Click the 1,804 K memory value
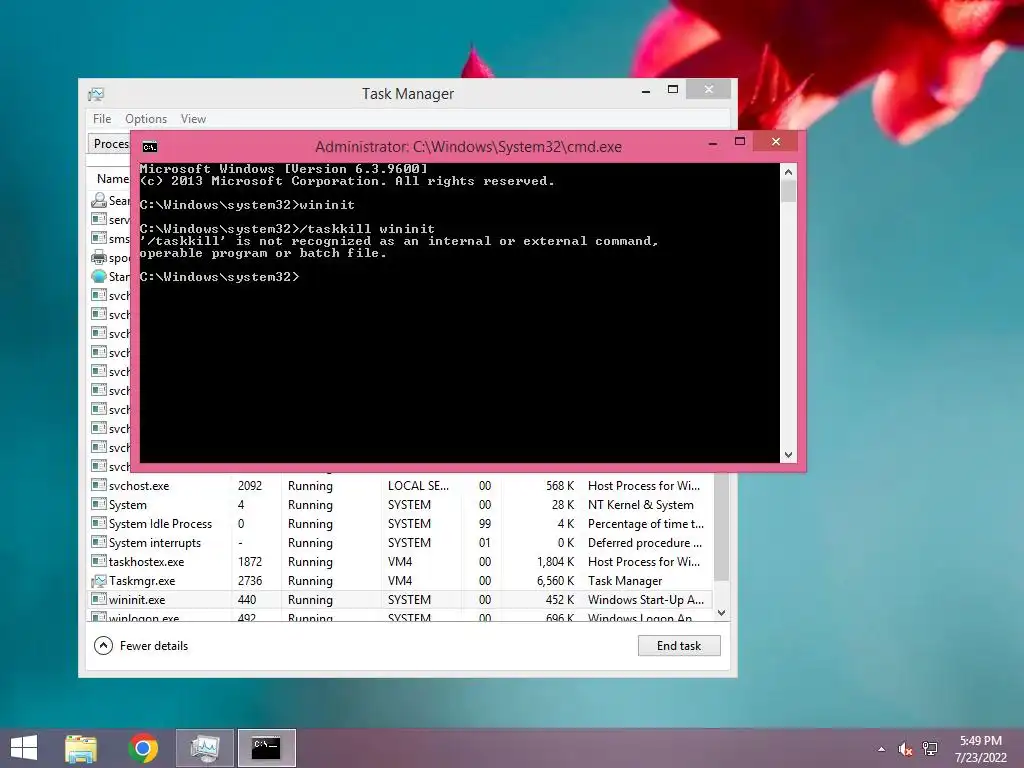Image resolution: width=1024 pixels, height=768 pixels. coord(555,562)
